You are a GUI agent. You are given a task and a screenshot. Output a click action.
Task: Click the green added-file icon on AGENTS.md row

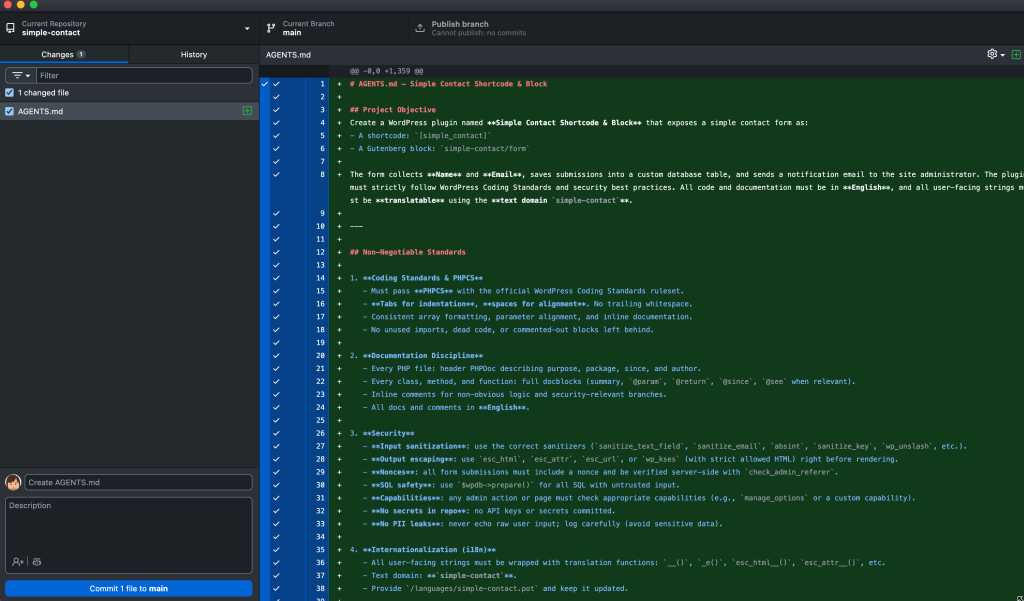click(247, 111)
